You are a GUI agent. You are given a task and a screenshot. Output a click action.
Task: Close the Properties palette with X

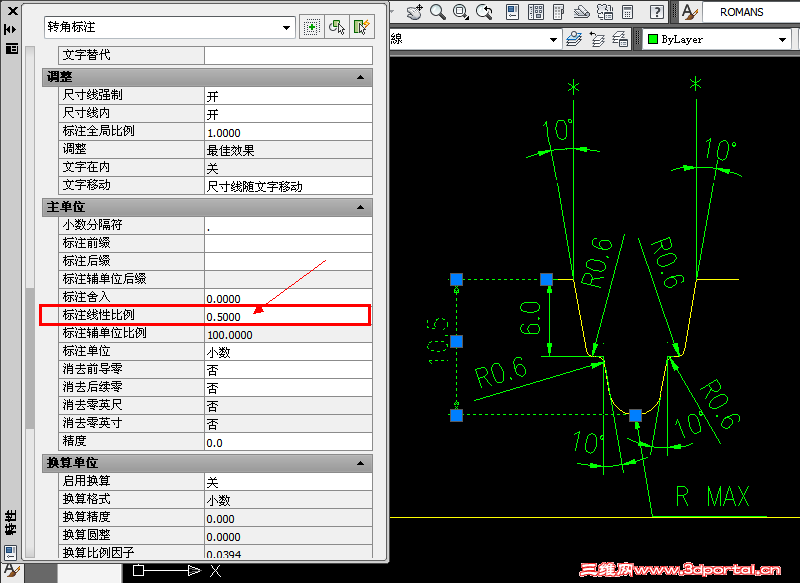[x=12, y=11]
